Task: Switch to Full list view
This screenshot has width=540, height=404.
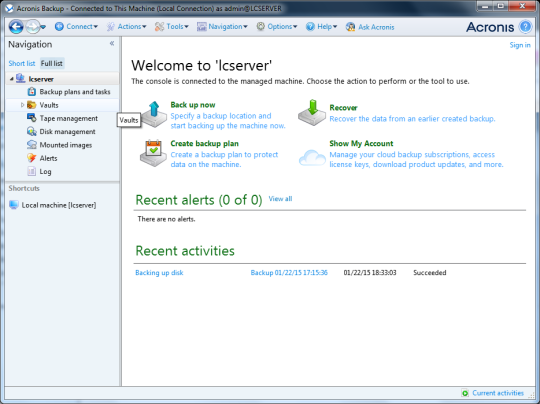Action: (52, 63)
